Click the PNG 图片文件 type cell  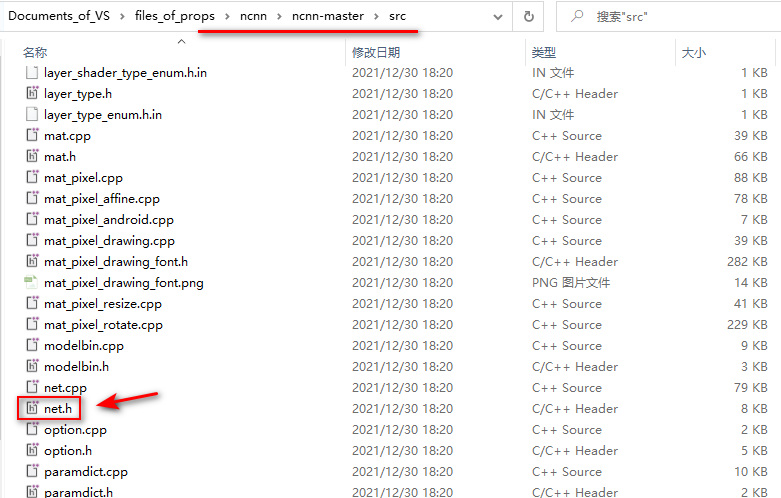point(571,282)
